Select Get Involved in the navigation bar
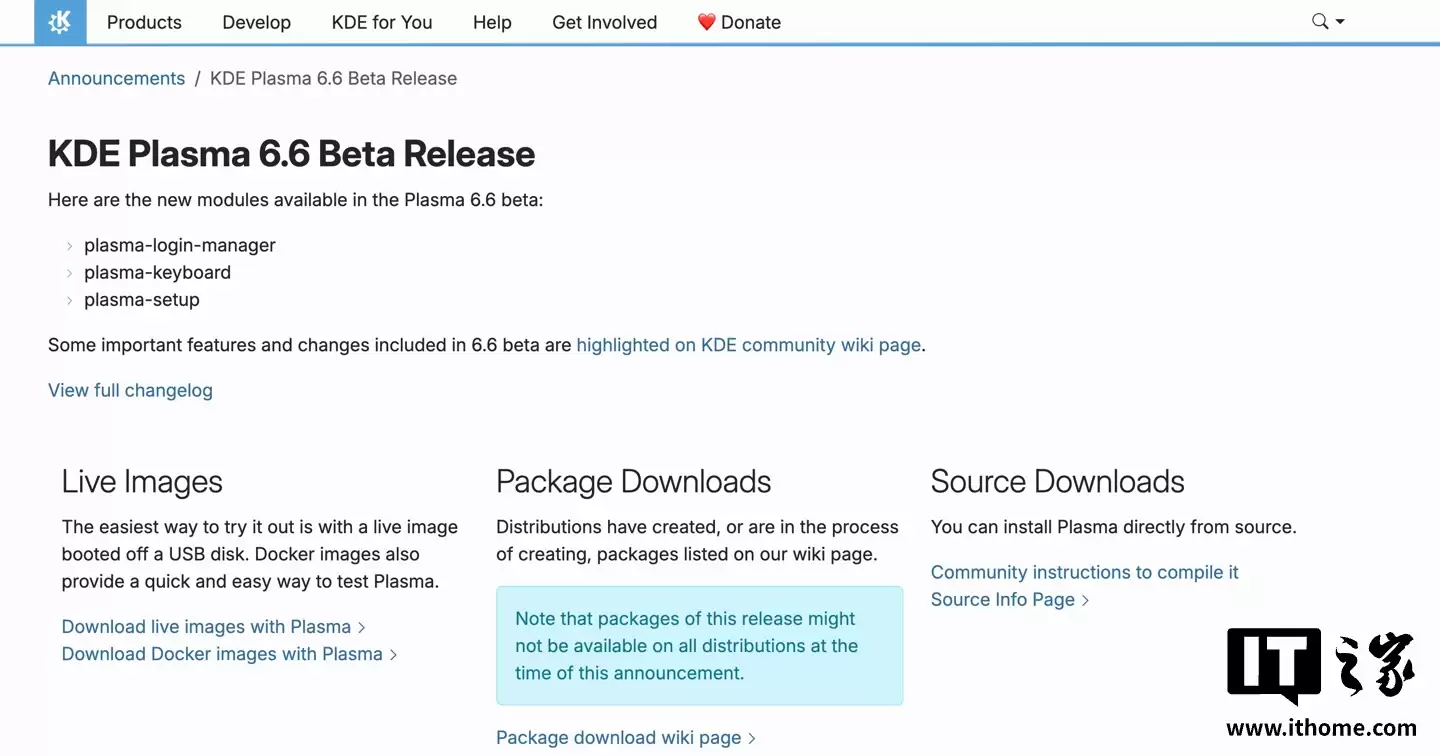This screenshot has height=756, width=1440. coord(604,21)
